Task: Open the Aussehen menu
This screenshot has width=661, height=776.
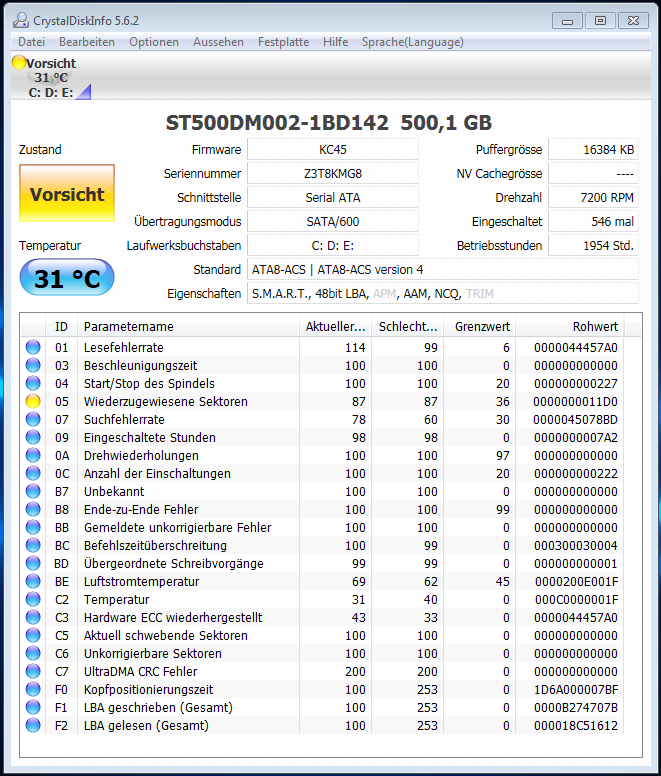Action: tap(218, 42)
